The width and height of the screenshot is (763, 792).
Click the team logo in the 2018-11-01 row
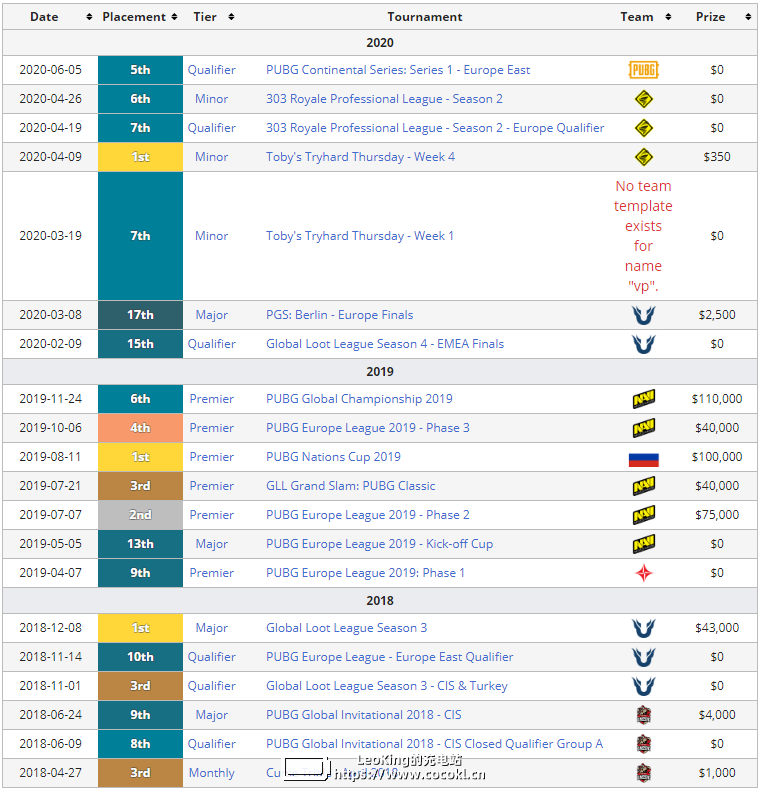pyautogui.click(x=643, y=686)
